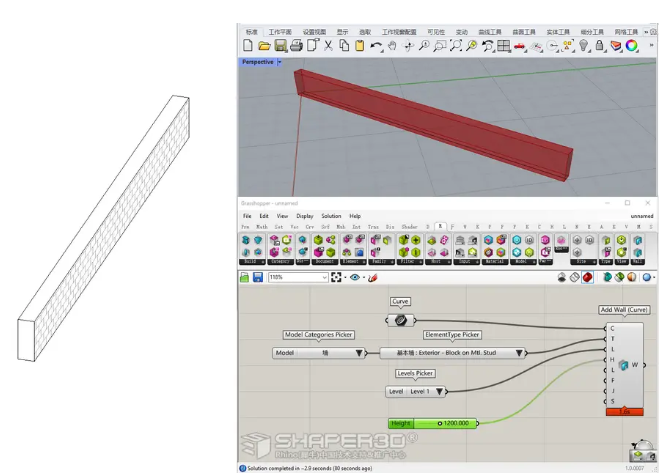Open the Grasshopper Display menu
659x476 pixels.
point(305,216)
